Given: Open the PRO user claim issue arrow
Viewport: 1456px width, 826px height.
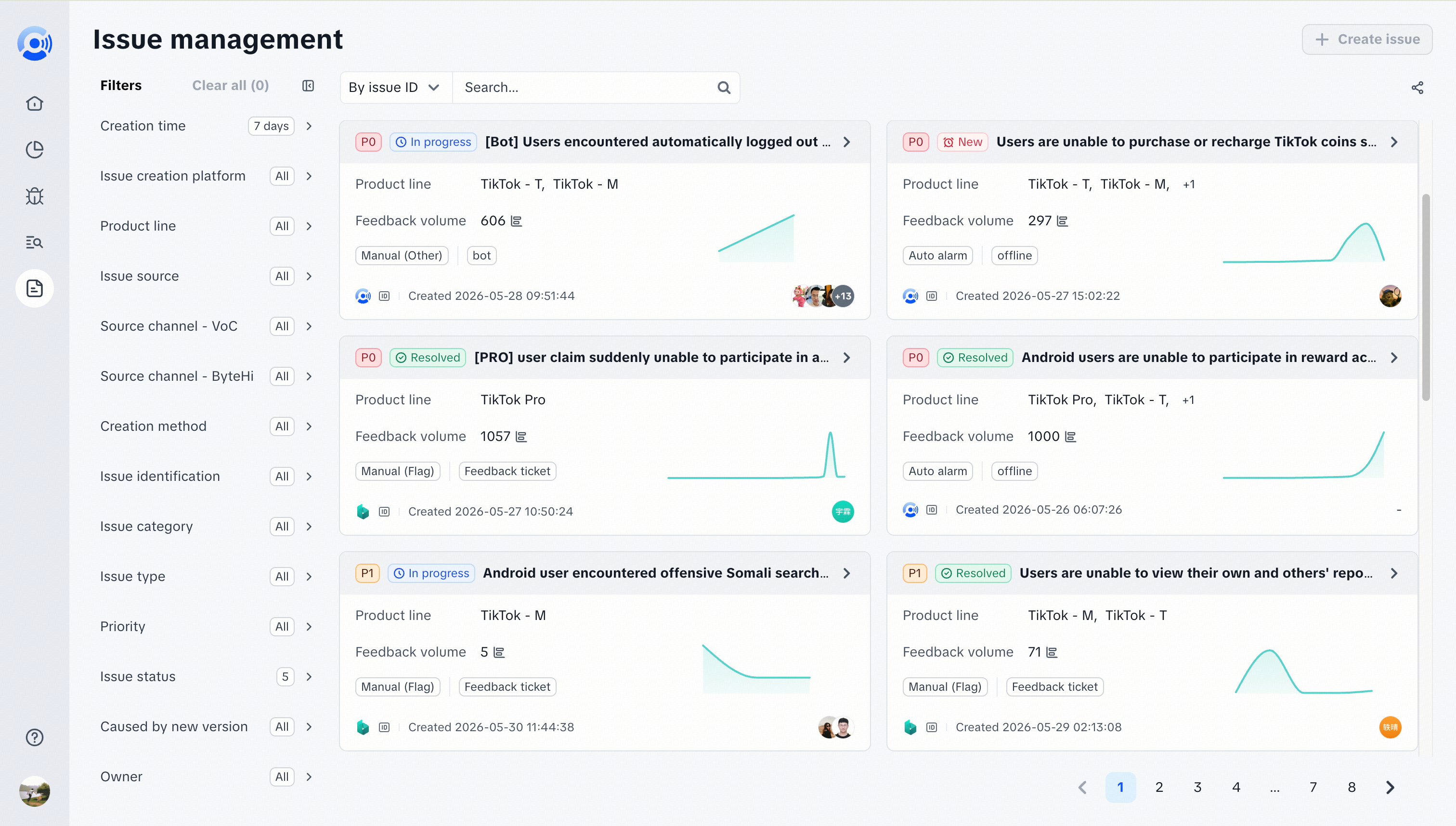Looking at the screenshot, I should [846, 357].
